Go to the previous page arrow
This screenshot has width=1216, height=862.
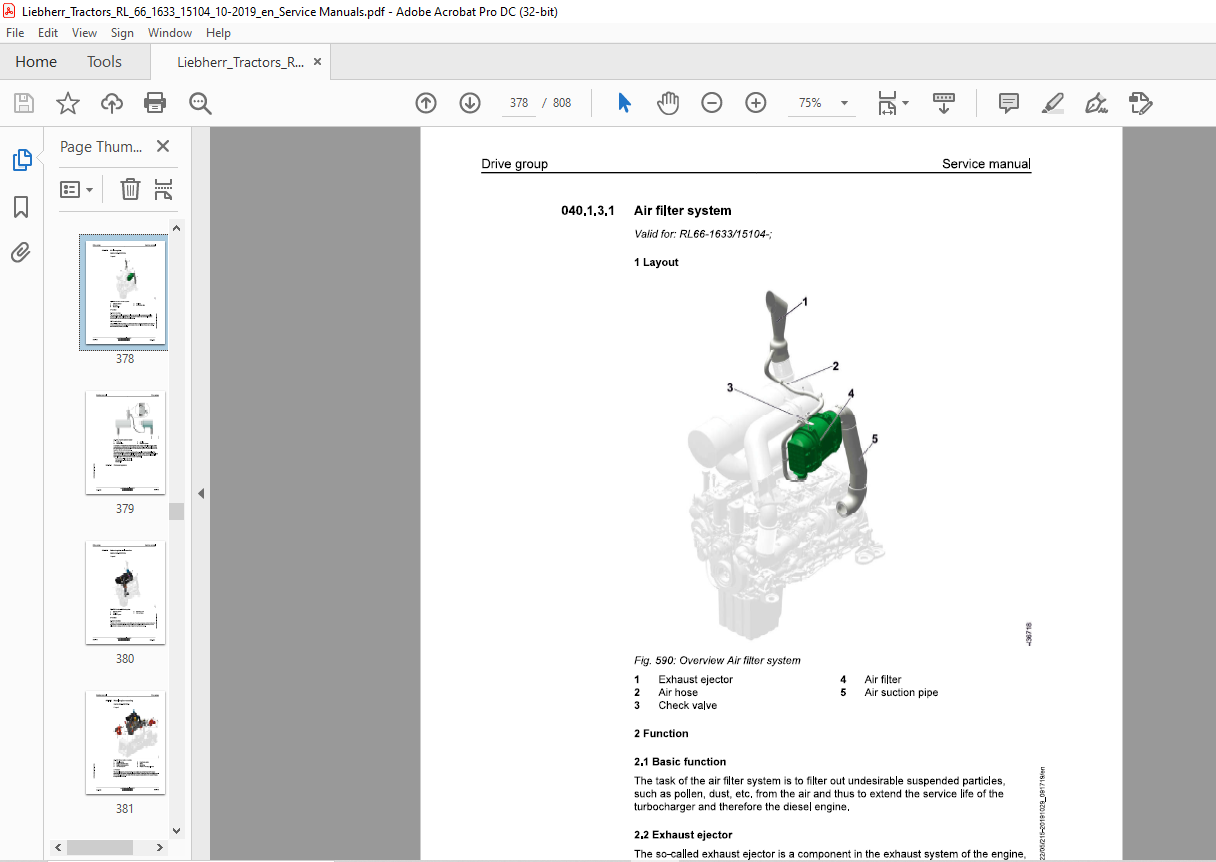click(x=426, y=103)
